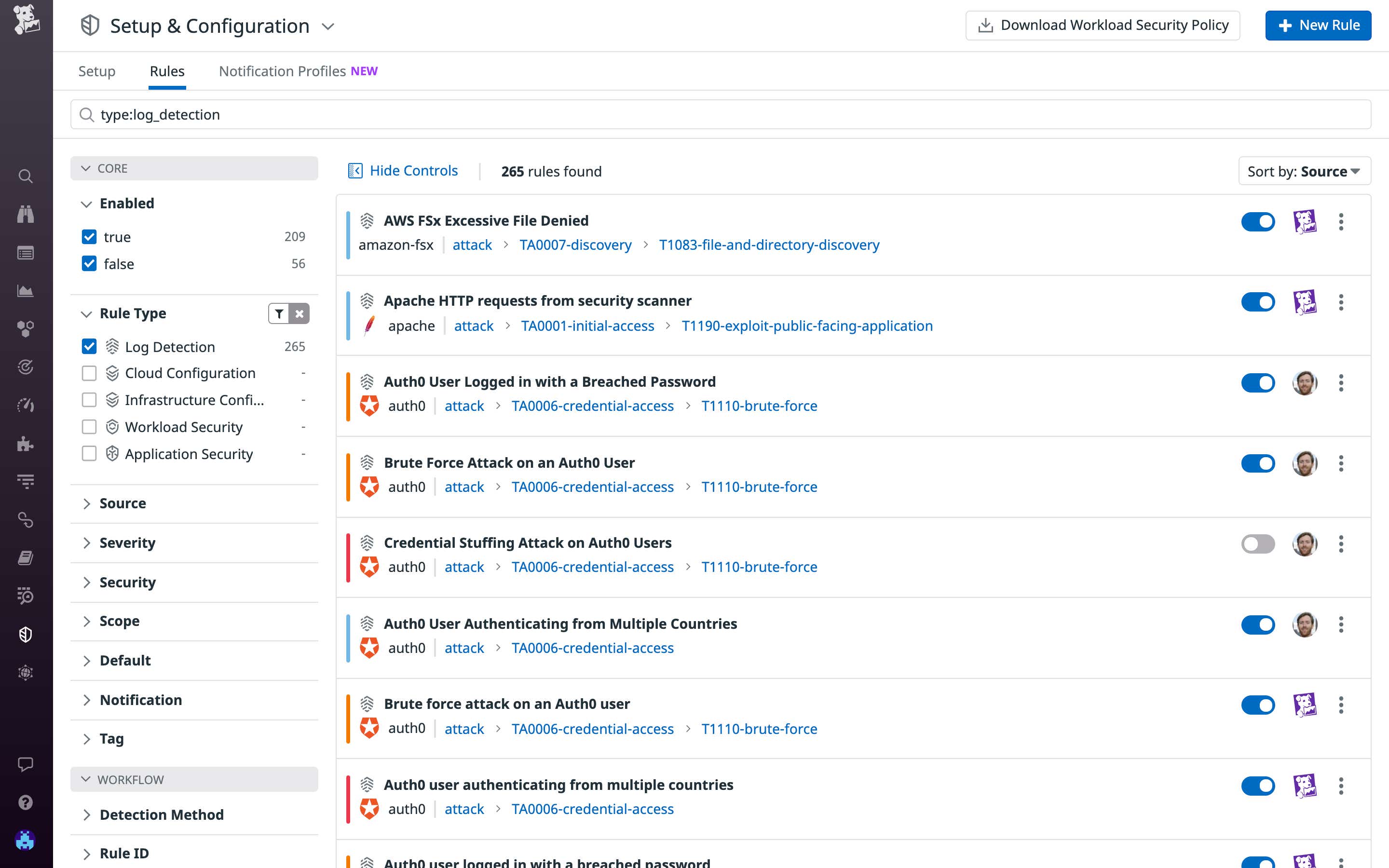The height and width of the screenshot is (868, 1389).
Task: Expand the Scope facet
Action: [x=86, y=621]
